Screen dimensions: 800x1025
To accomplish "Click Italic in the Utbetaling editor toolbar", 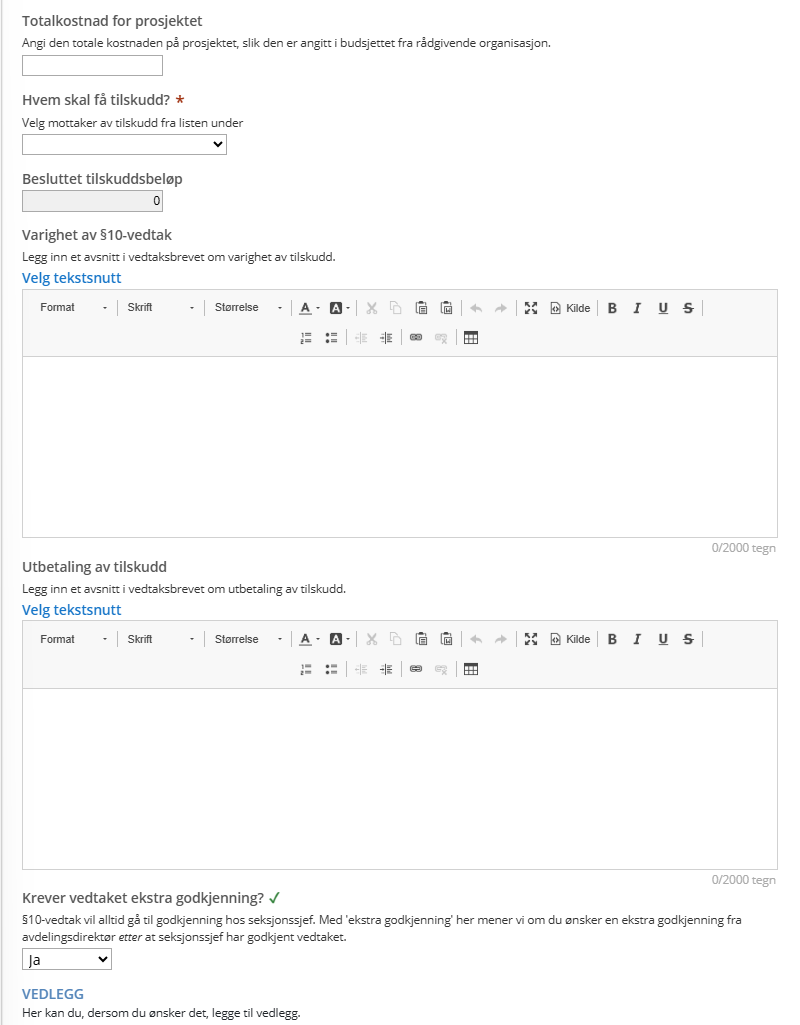I will click(637, 640).
